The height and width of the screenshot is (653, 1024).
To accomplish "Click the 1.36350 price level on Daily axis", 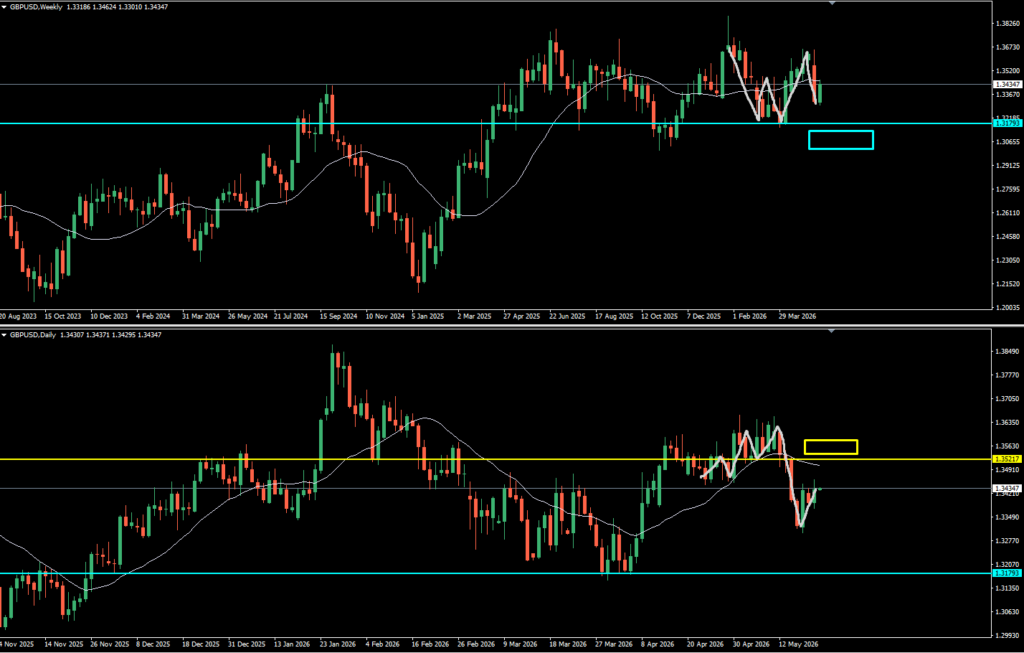I will 1007,422.
